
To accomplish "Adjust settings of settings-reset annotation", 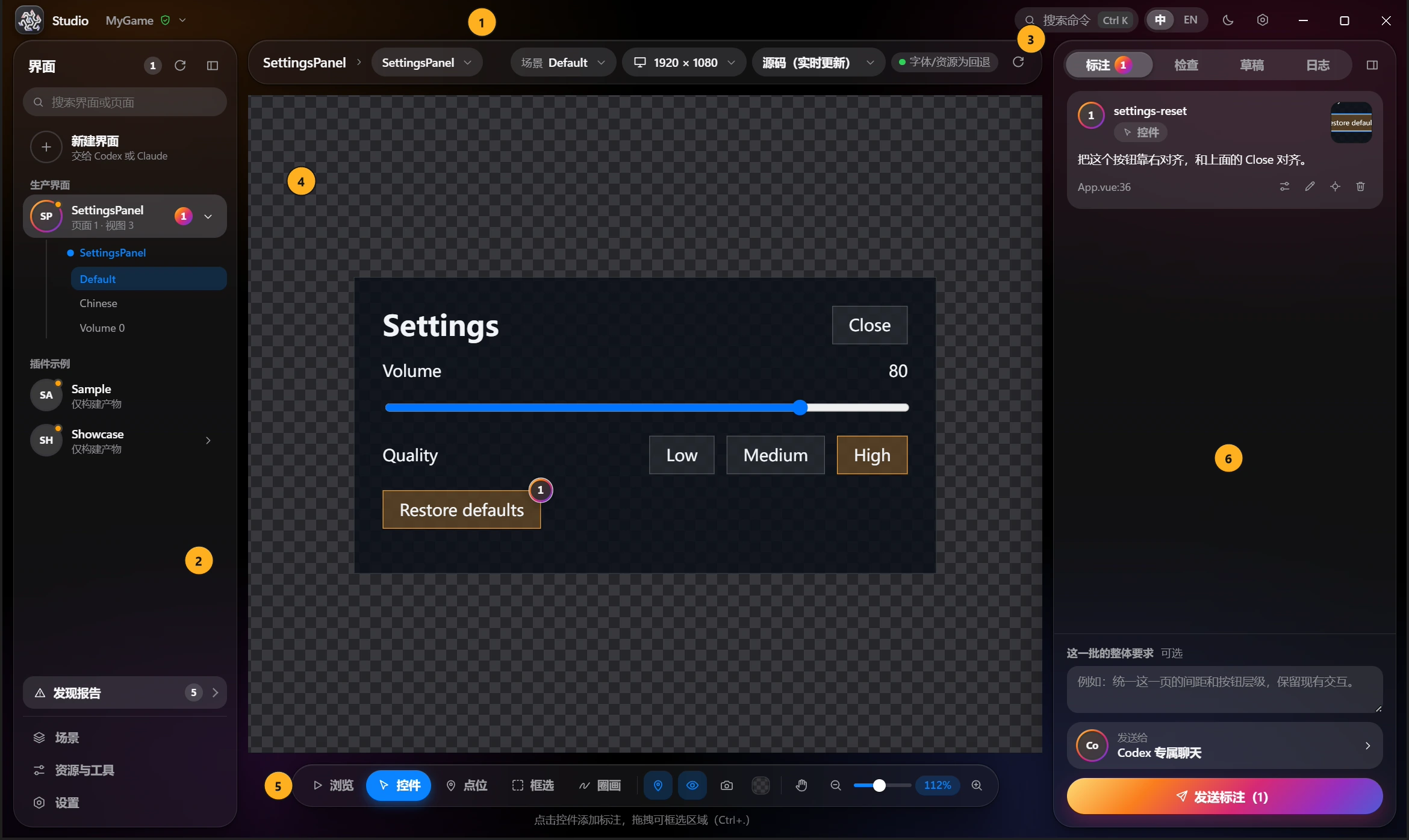I will tap(1284, 187).
